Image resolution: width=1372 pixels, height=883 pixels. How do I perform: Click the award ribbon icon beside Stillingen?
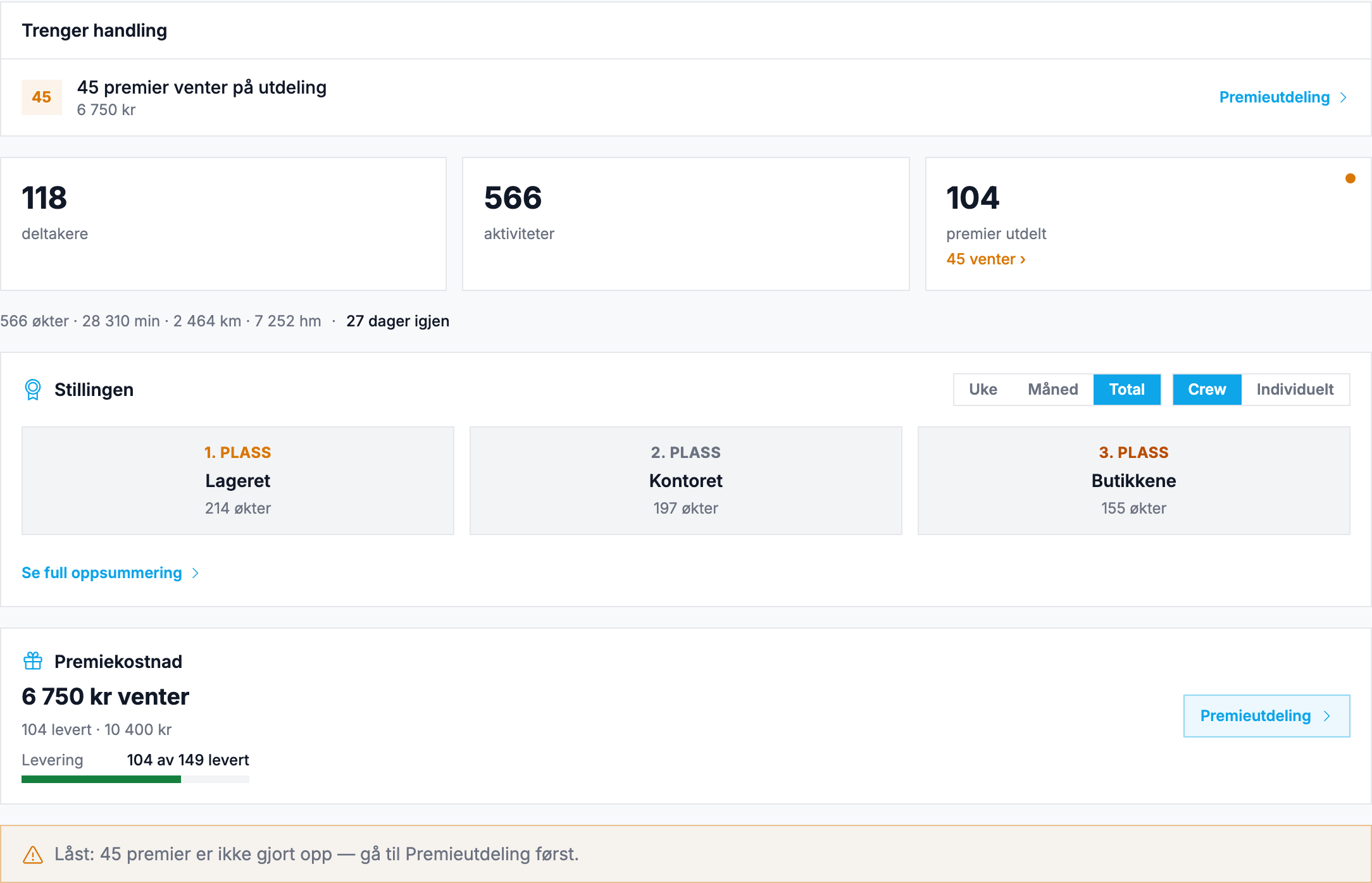33,390
